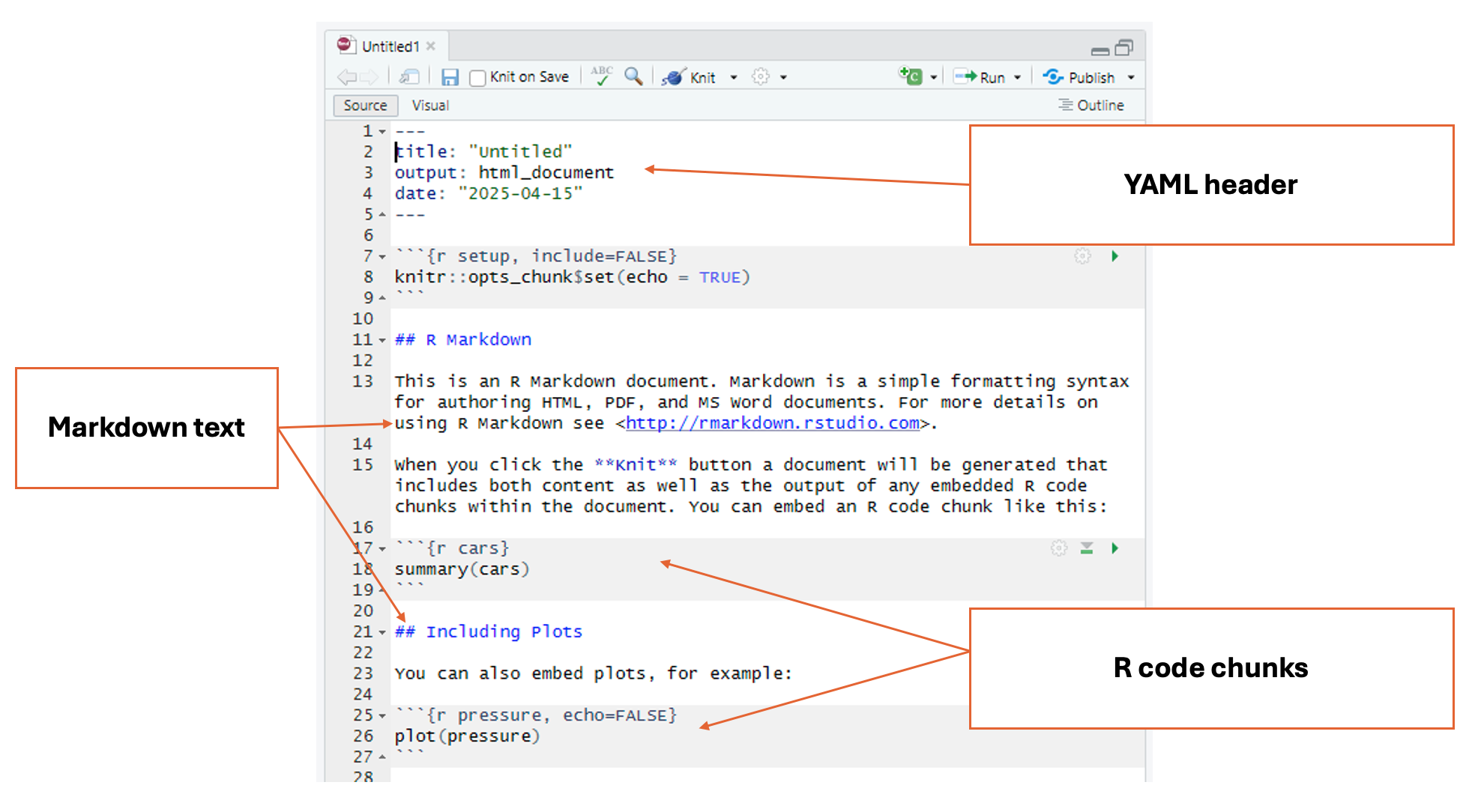Image resolution: width=1481 pixels, height=812 pixels.
Task: Click the Publish icon
Action: pos(1053,76)
